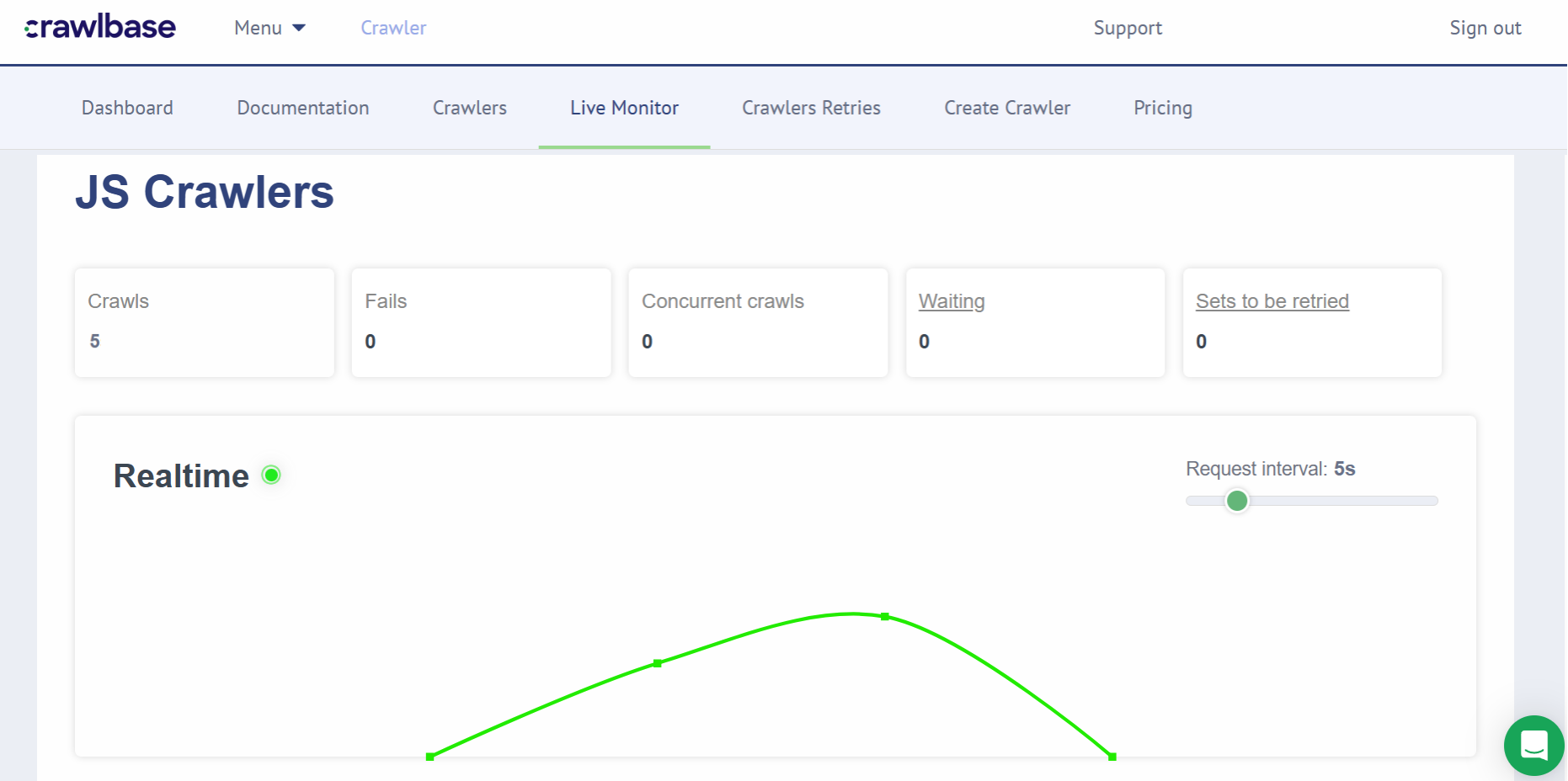Switch to the Live Monitor tab
This screenshot has width=1568, height=781.
coord(623,108)
